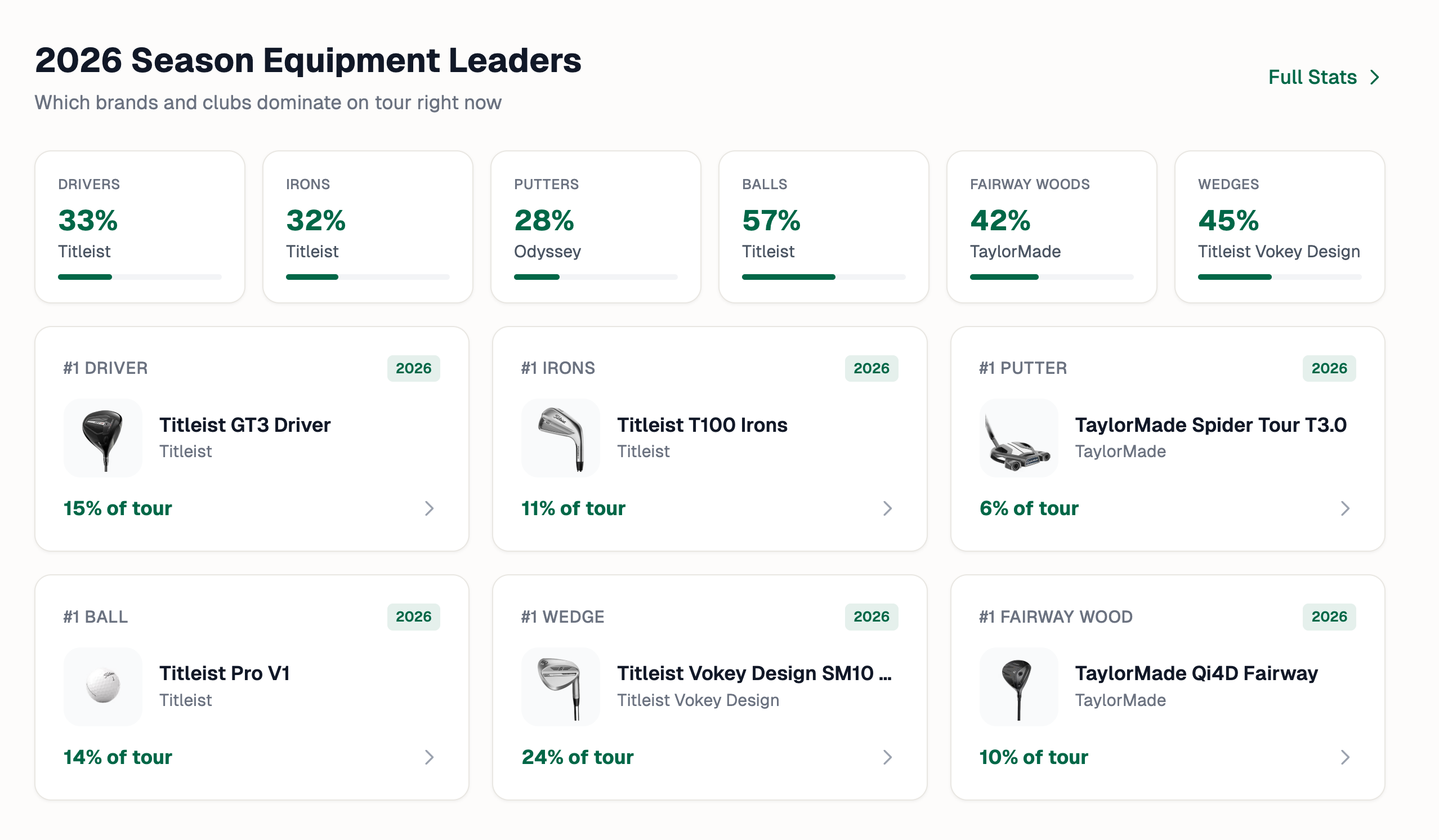Viewport: 1439px width, 840px height.
Task: Click the '24% of tour' stat
Action: [577, 757]
